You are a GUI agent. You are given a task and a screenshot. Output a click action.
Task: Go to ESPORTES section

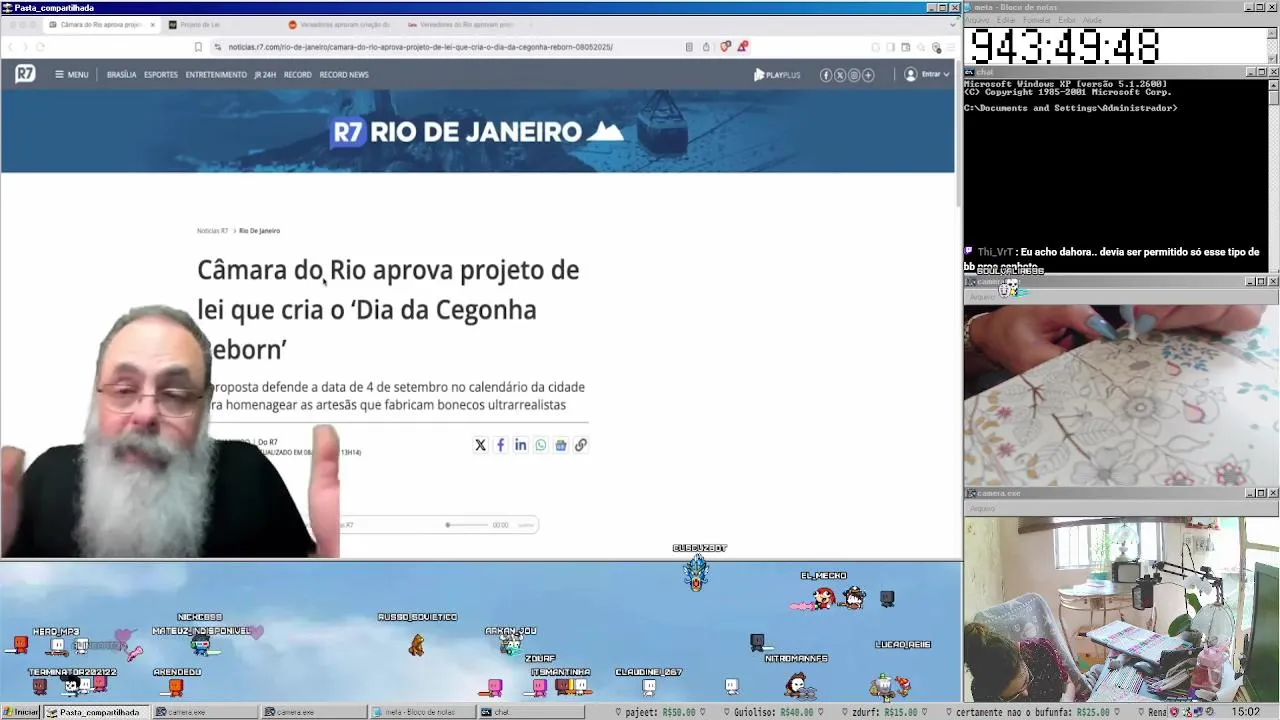(x=161, y=75)
